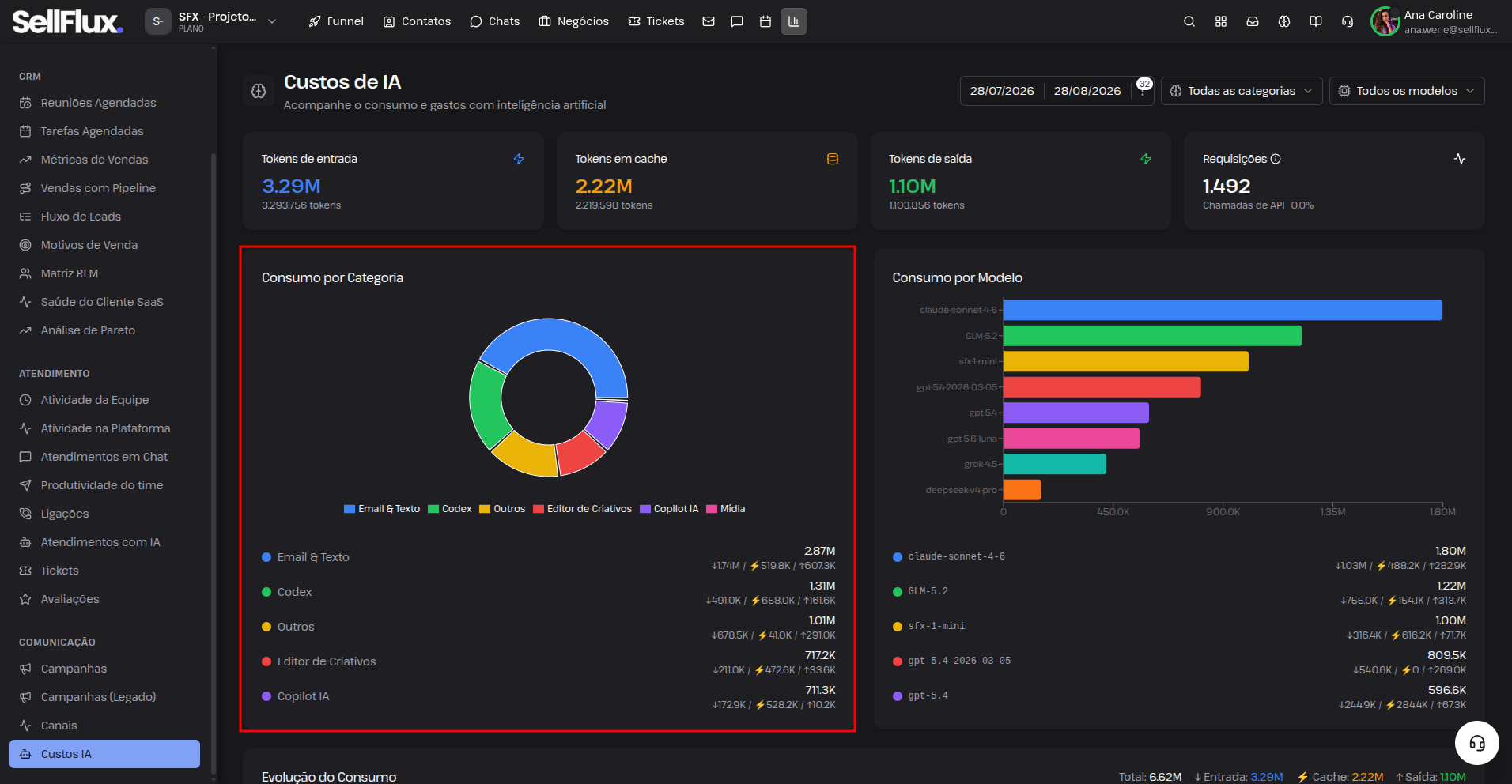Open the Funnel menu
This screenshot has width=1512, height=784.
click(x=336, y=21)
